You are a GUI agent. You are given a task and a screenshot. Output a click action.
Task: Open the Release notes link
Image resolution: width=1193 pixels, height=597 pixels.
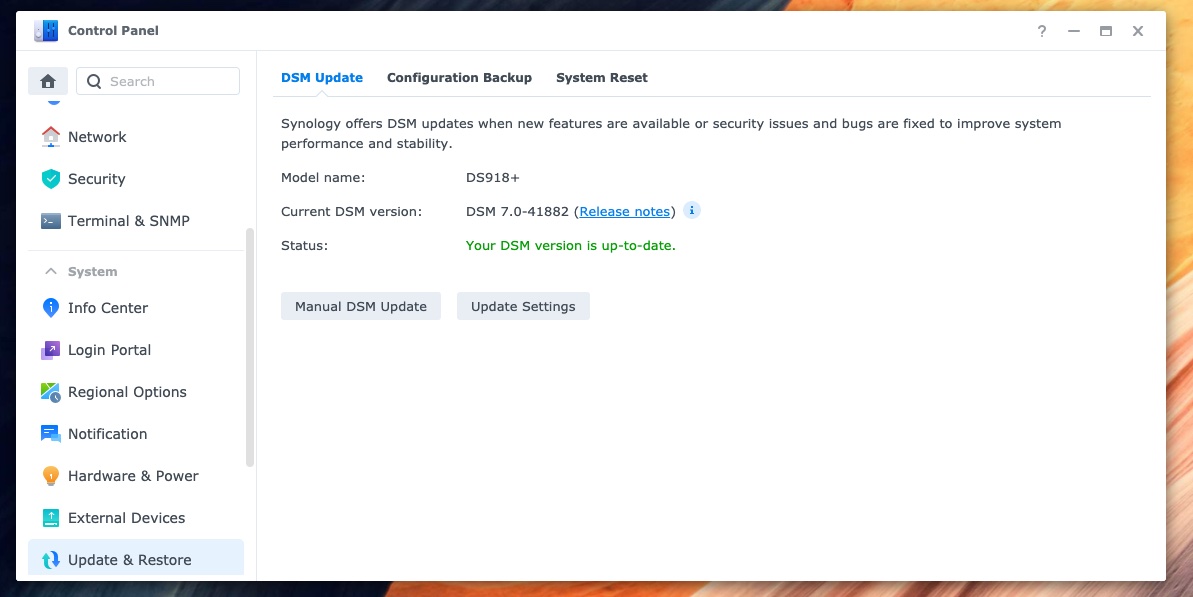625,211
